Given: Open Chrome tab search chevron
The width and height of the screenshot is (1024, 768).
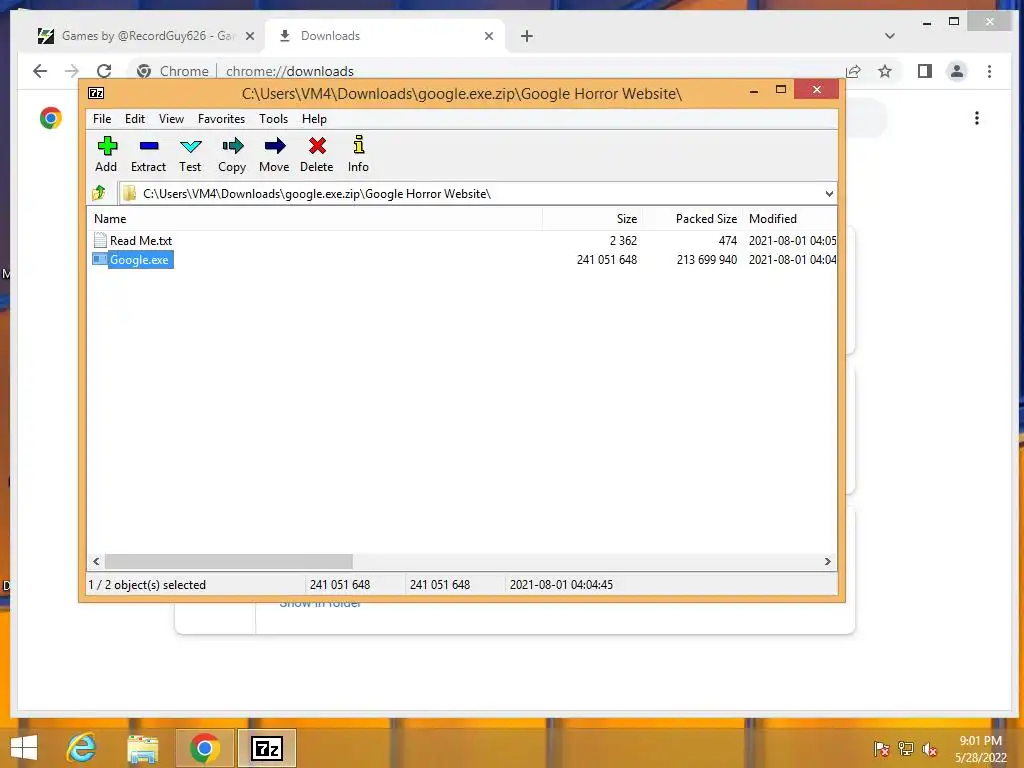Looking at the screenshot, I should [889, 36].
